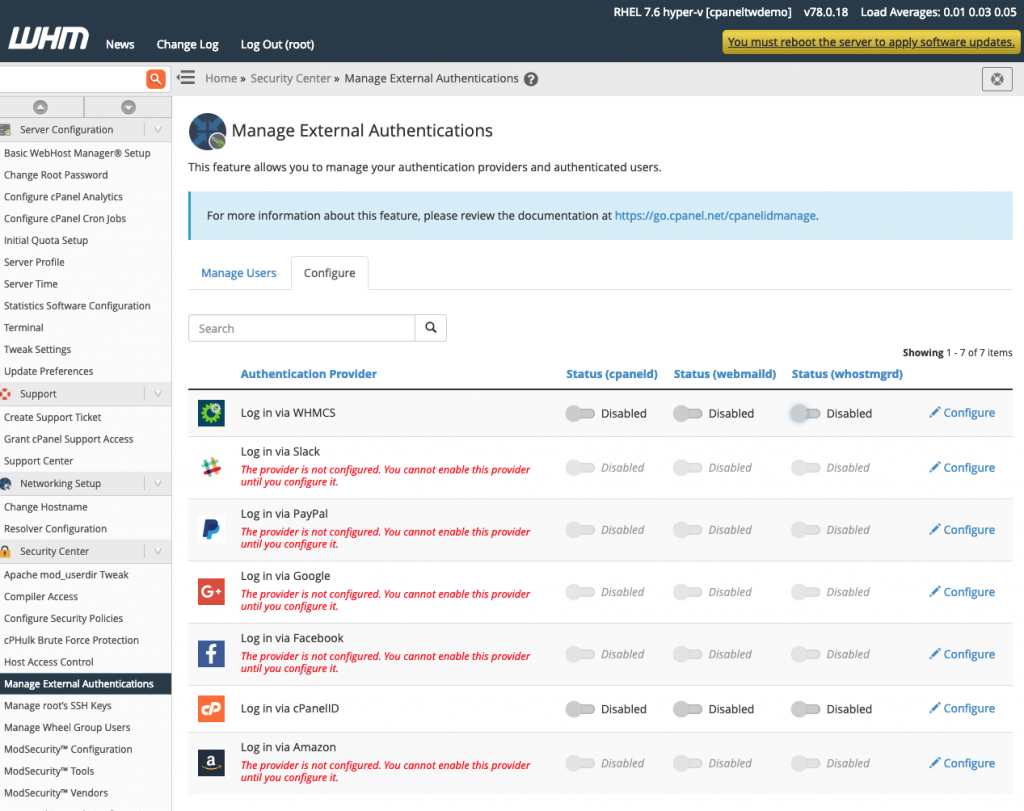Click the Slack provider logo
The height and width of the screenshot is (811, 1024).
point(212,468)
